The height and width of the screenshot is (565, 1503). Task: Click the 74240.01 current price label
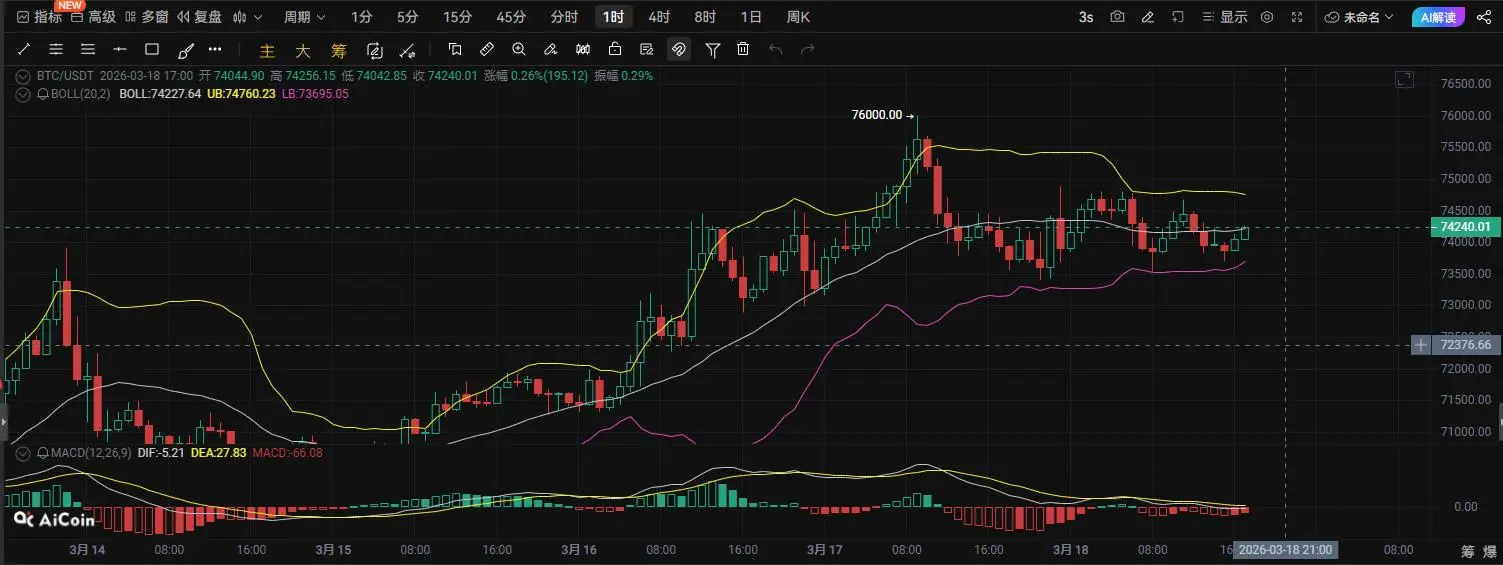point(1464,228)
